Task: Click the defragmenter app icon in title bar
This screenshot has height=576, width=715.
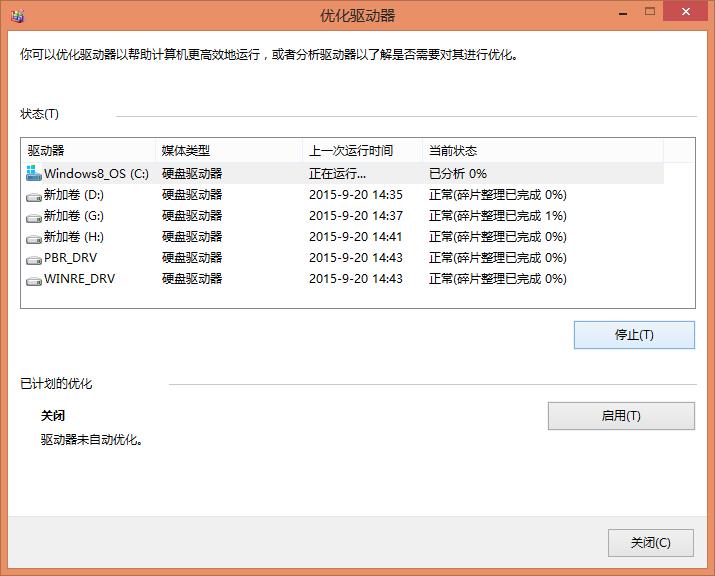Action: click(x=18, y=16)
